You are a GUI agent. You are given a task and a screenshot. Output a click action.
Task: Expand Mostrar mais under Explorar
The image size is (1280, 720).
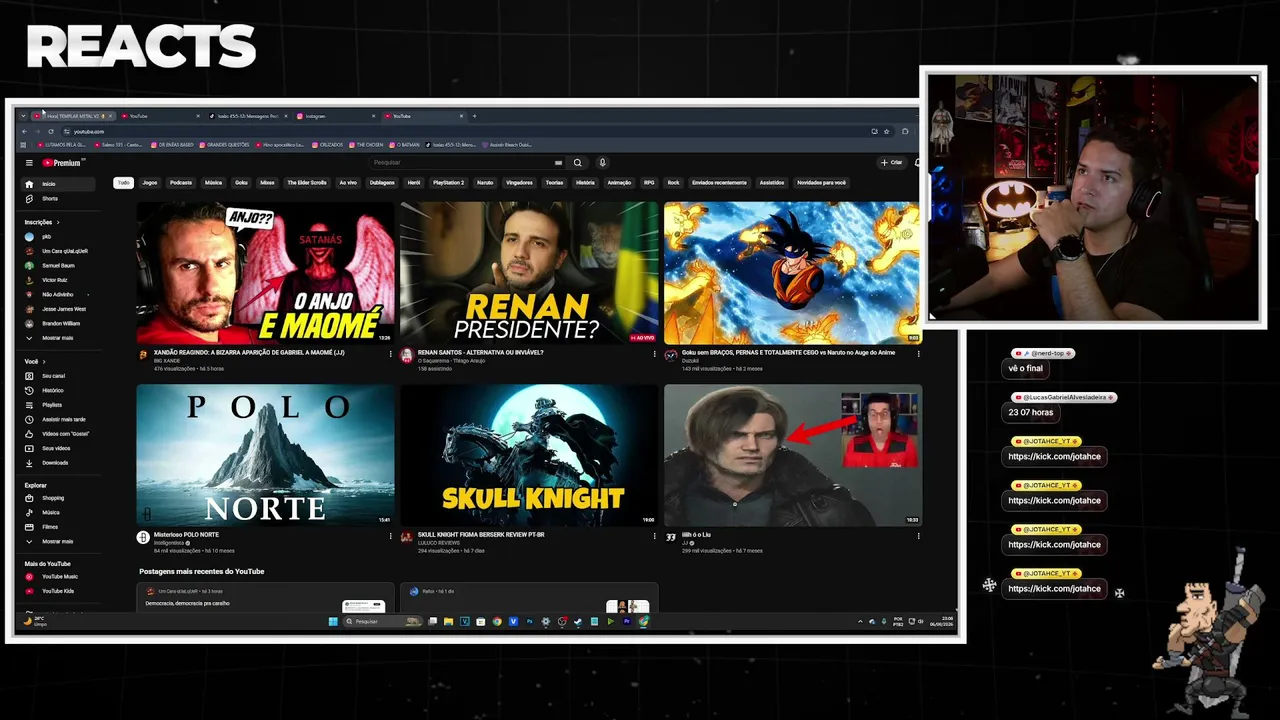click(60, 541)
